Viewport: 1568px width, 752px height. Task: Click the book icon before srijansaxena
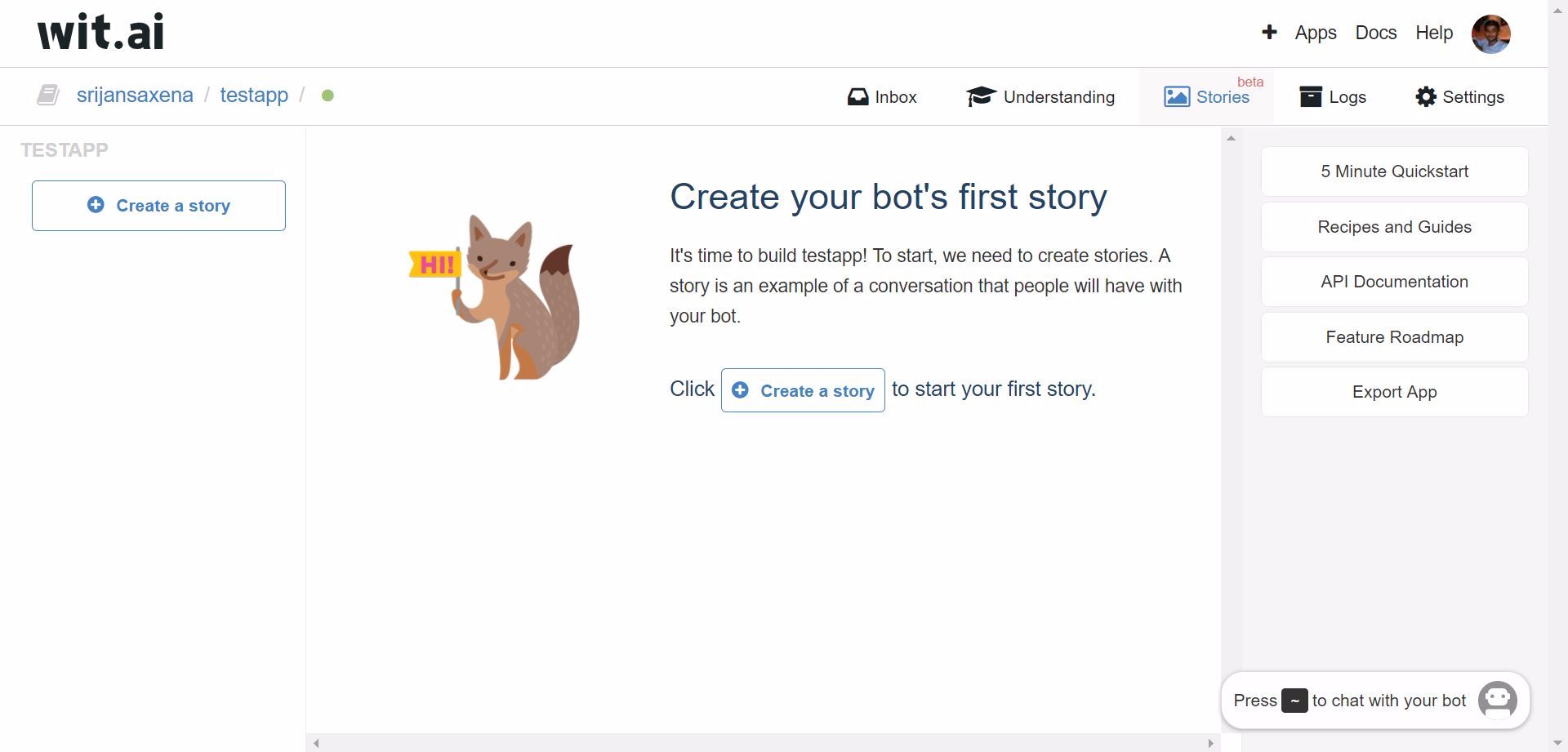pyautogui.click(x=48, y=96)
